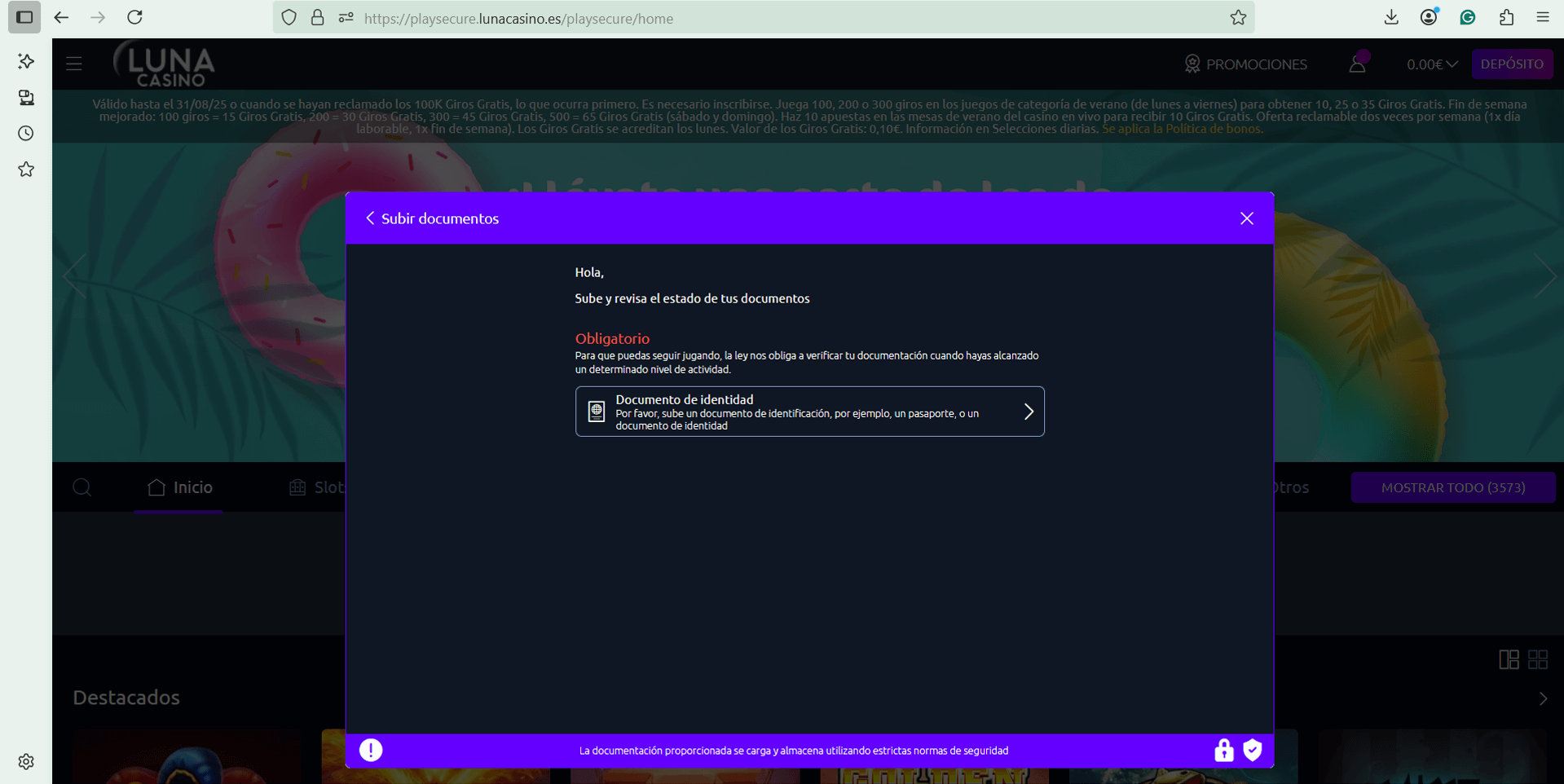Click the padlock security icon in dialog footer
This screenshot has width=1564, height=784.
pyautogui.click(x=1223, y=750)
